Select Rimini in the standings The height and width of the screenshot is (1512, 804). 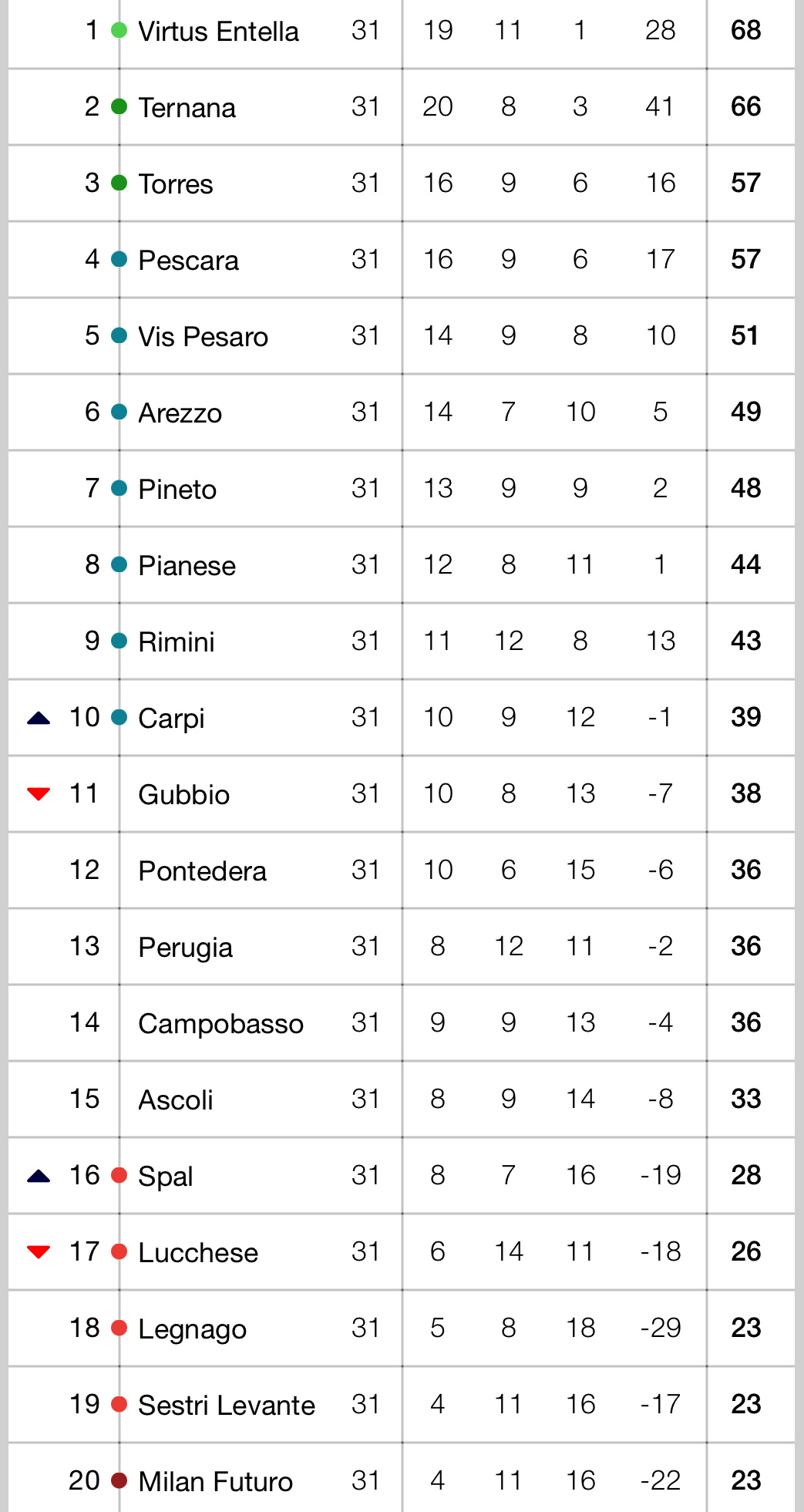(177, 642)
